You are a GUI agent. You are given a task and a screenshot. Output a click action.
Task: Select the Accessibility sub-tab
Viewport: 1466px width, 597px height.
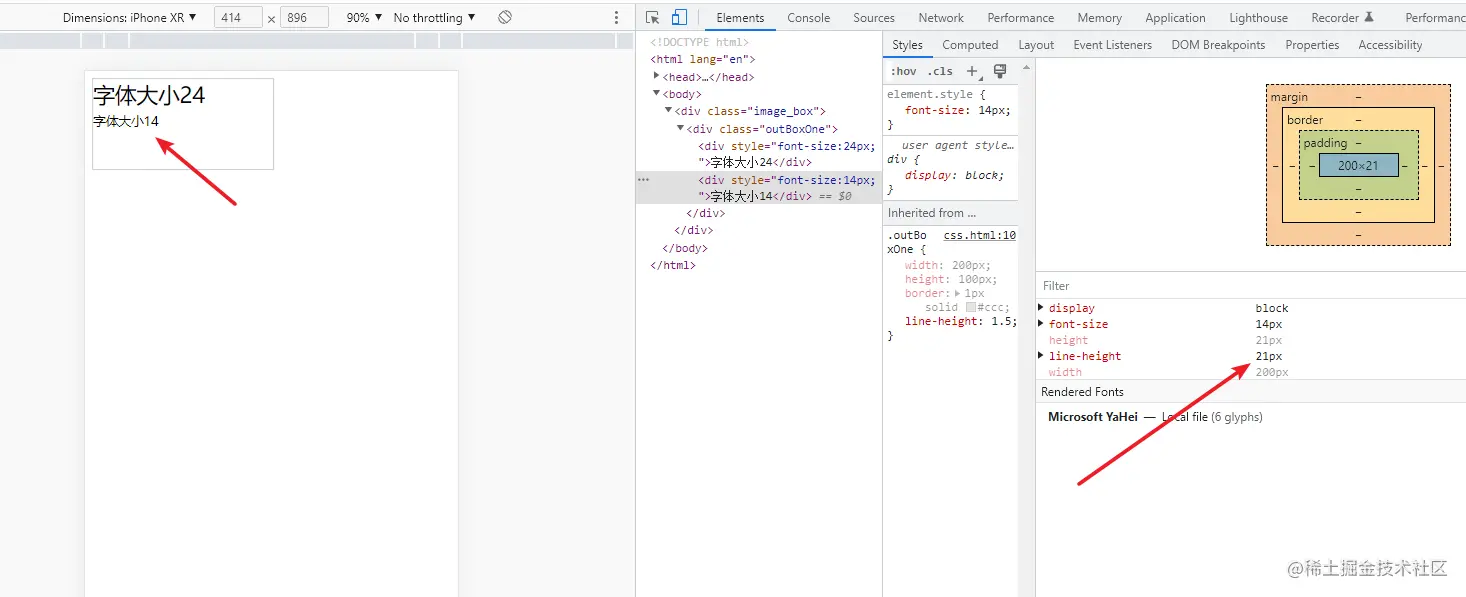[x=1390, y=45]
